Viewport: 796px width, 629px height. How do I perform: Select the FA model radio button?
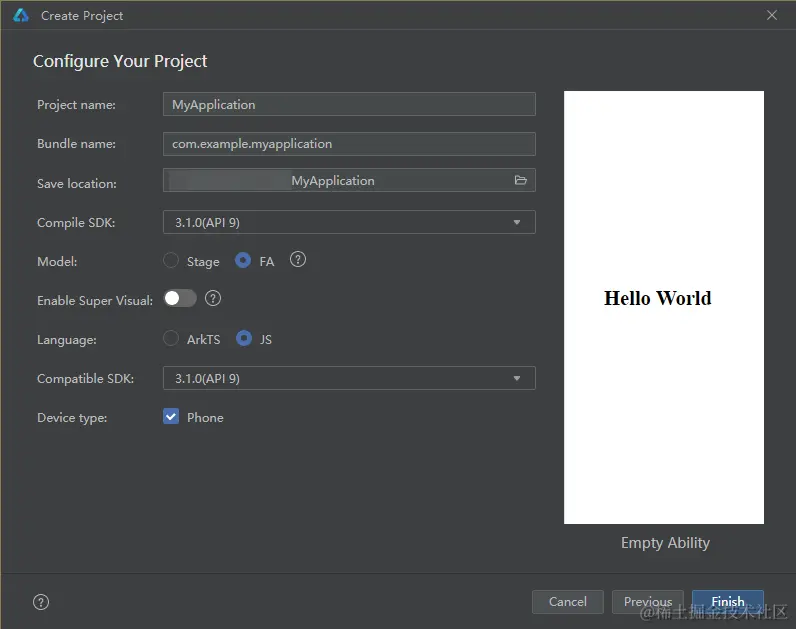pos(243,260)
